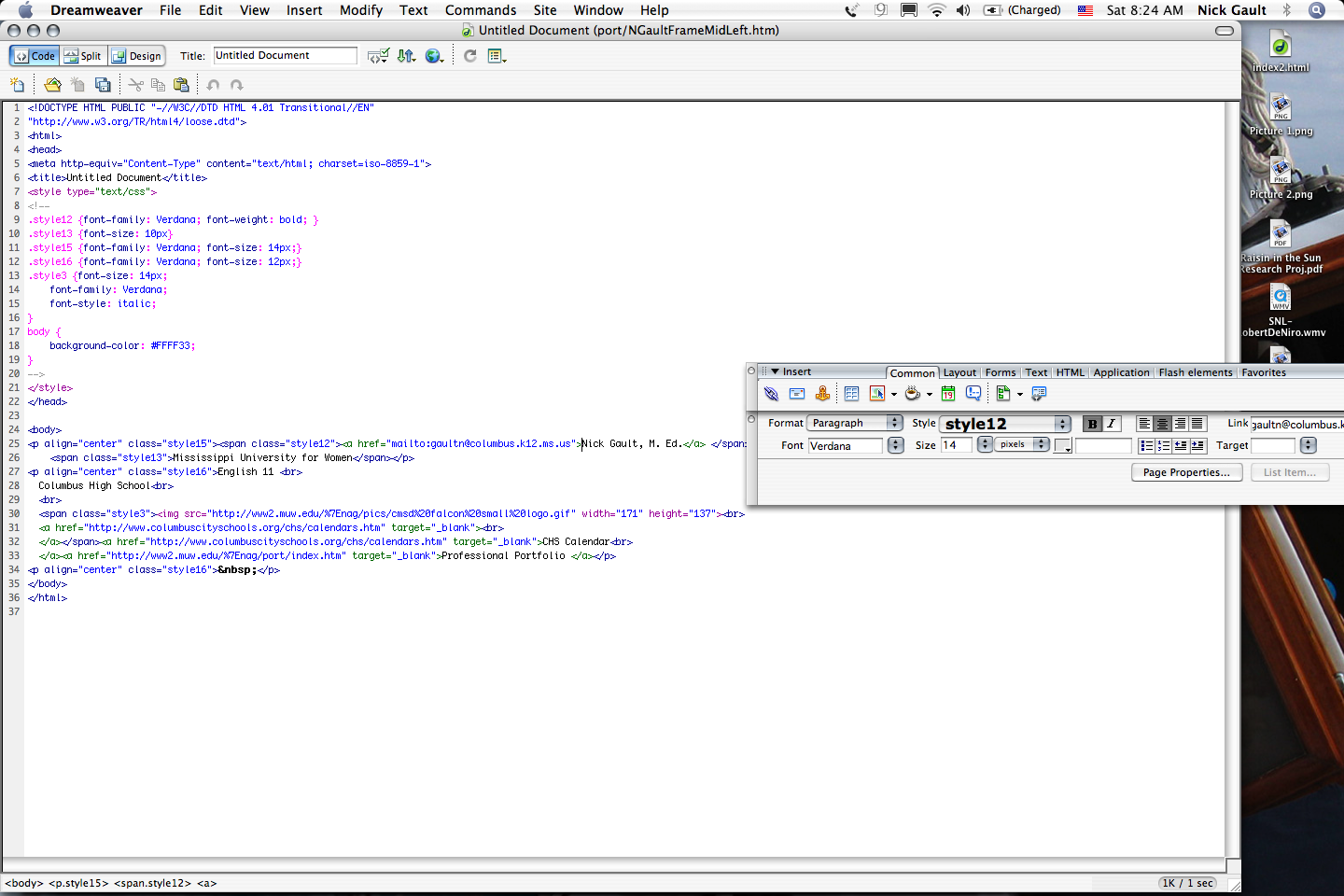
Task: Open the View options icon
Action: 497,56
